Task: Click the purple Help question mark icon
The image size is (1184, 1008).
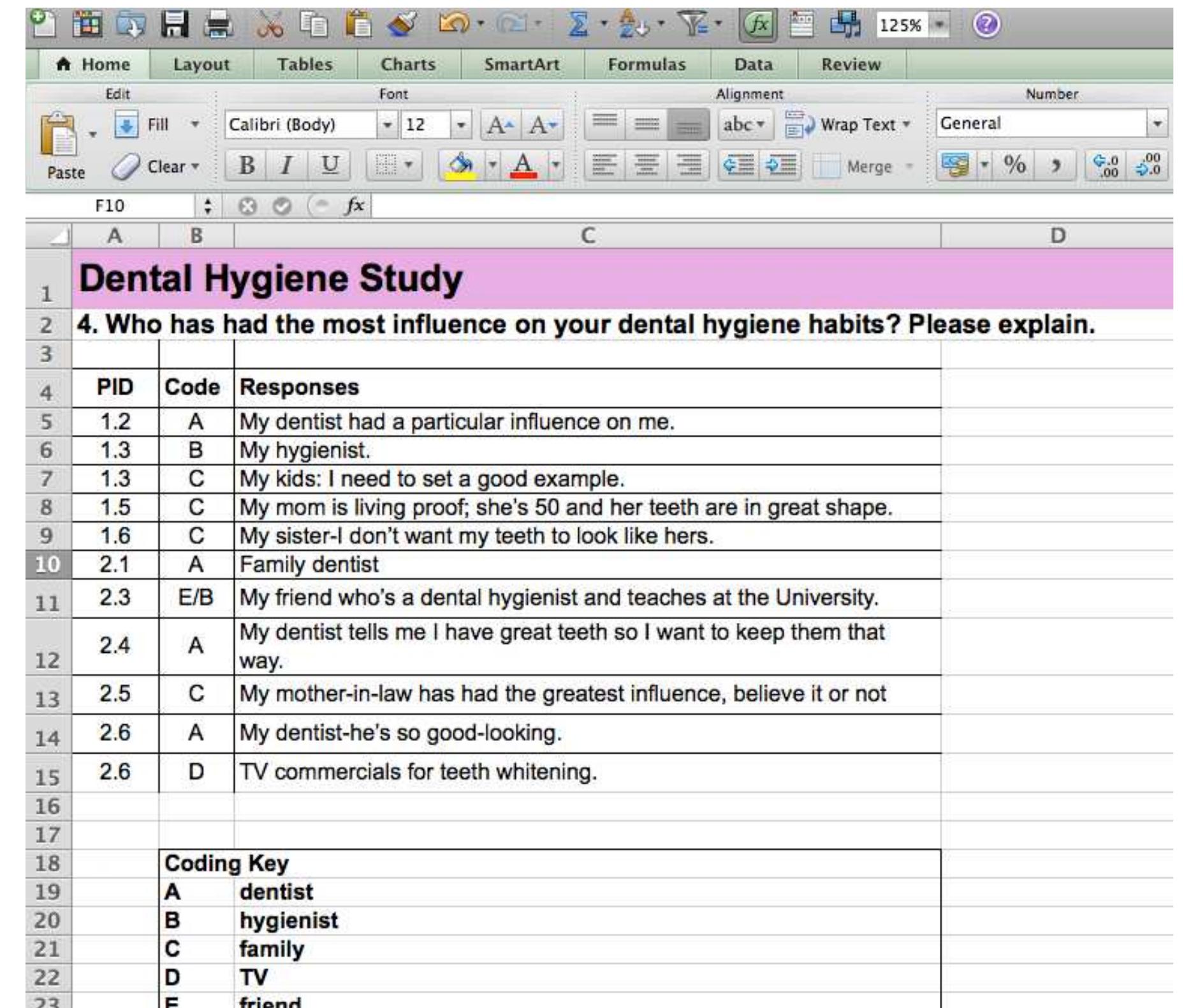Action: [986, 25]
